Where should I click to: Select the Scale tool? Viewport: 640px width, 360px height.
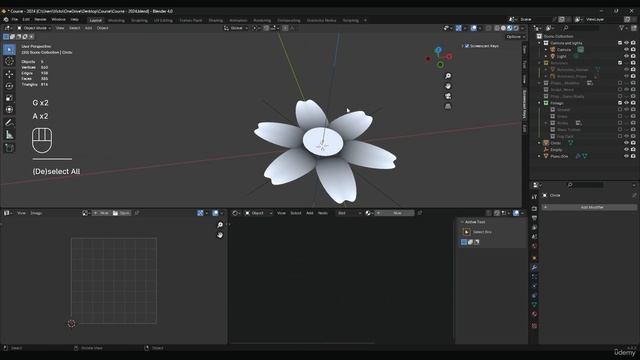9,98
